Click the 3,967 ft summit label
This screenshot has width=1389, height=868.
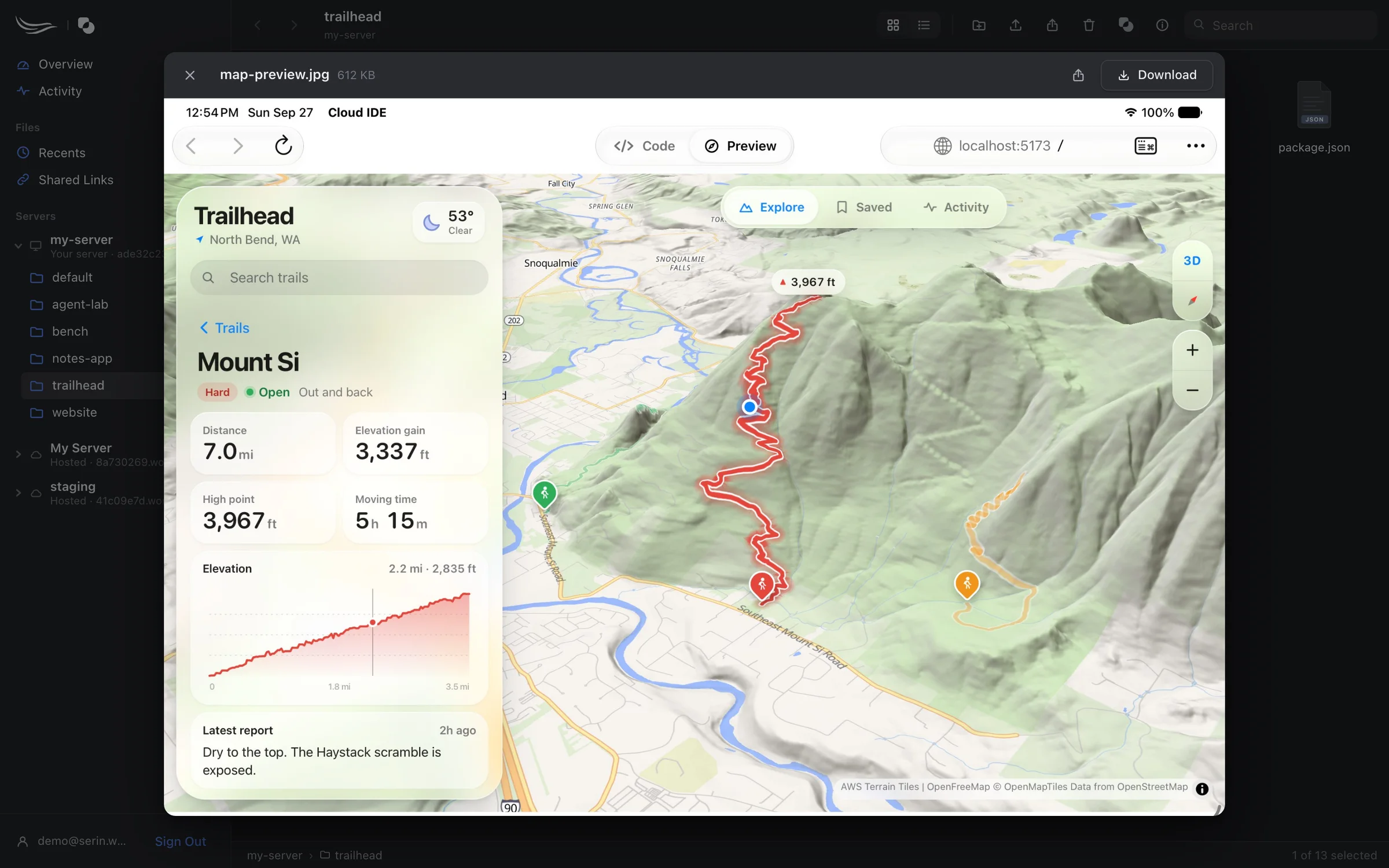click(807, 282)
